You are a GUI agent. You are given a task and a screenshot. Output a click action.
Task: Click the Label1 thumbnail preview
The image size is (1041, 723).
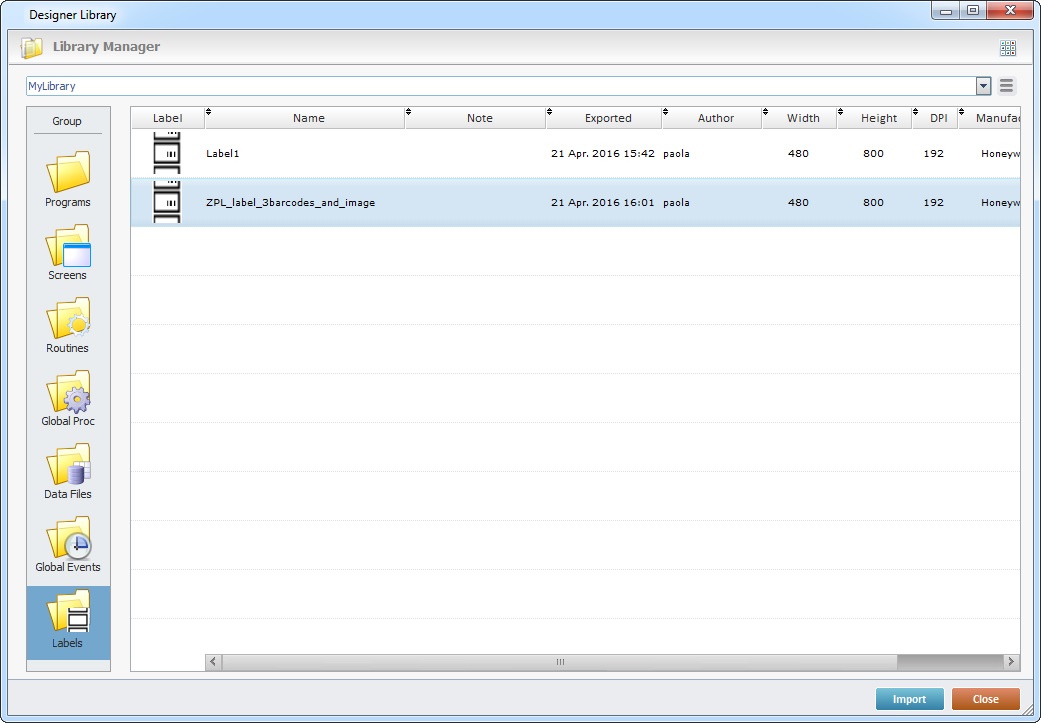[167, 153]
